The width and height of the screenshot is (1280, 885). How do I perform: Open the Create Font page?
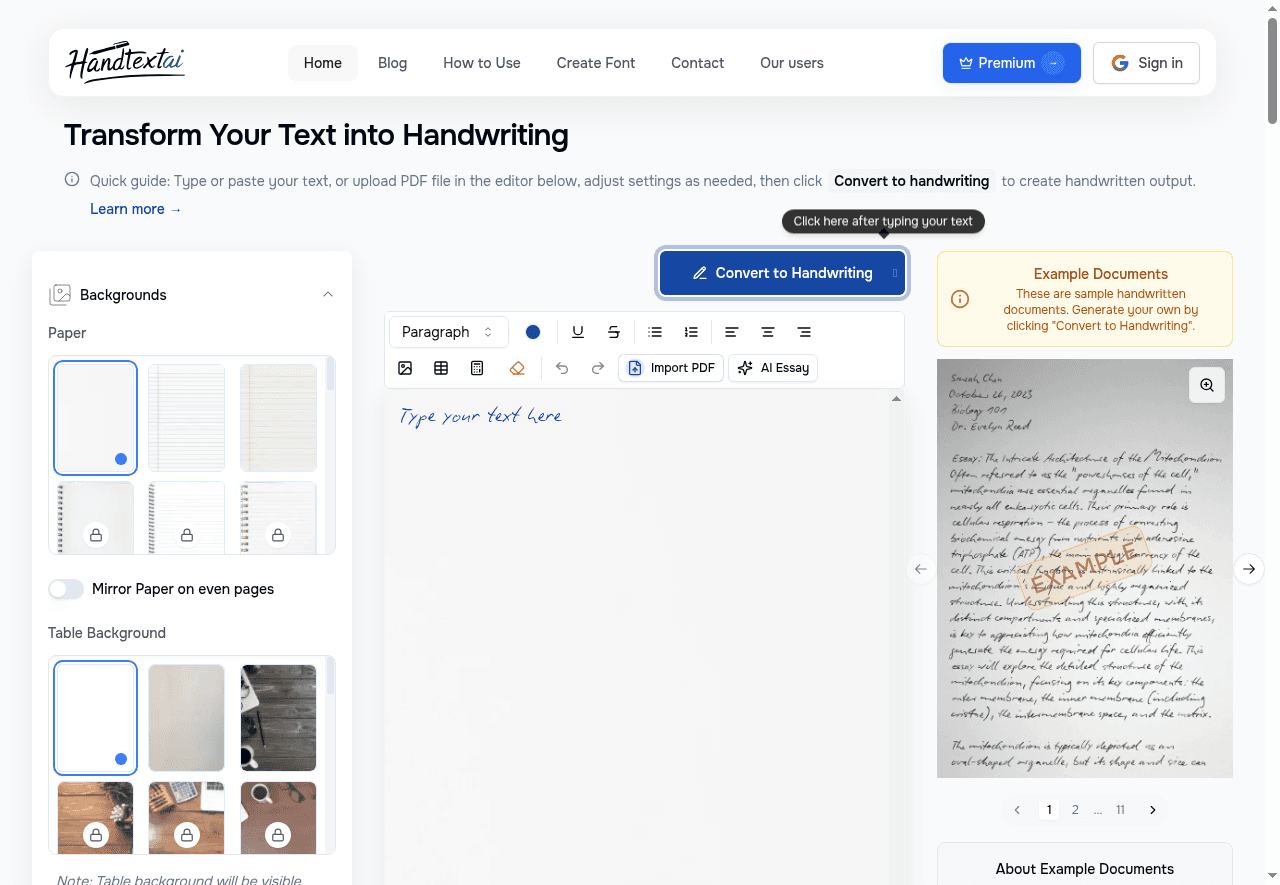pyautogui.click(x=596, y=63)
